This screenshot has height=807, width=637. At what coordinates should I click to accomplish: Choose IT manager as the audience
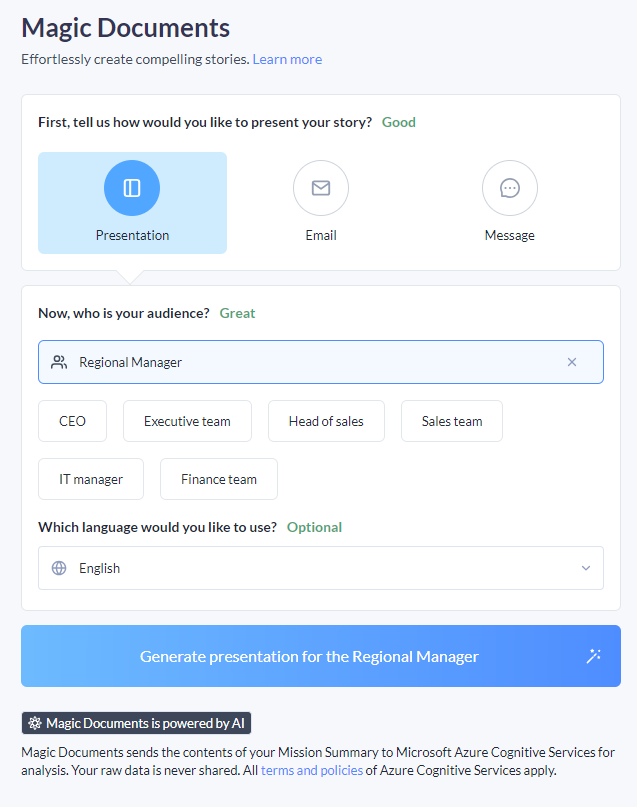click(x=91, y=479)
